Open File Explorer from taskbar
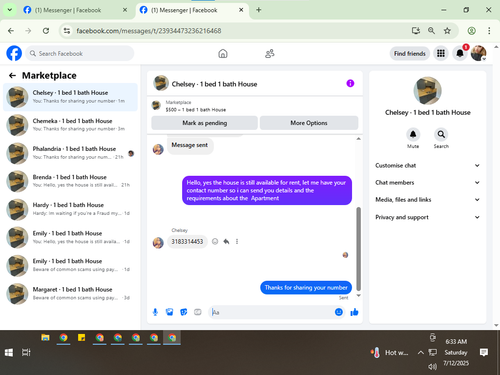 [x=45, y=338]
